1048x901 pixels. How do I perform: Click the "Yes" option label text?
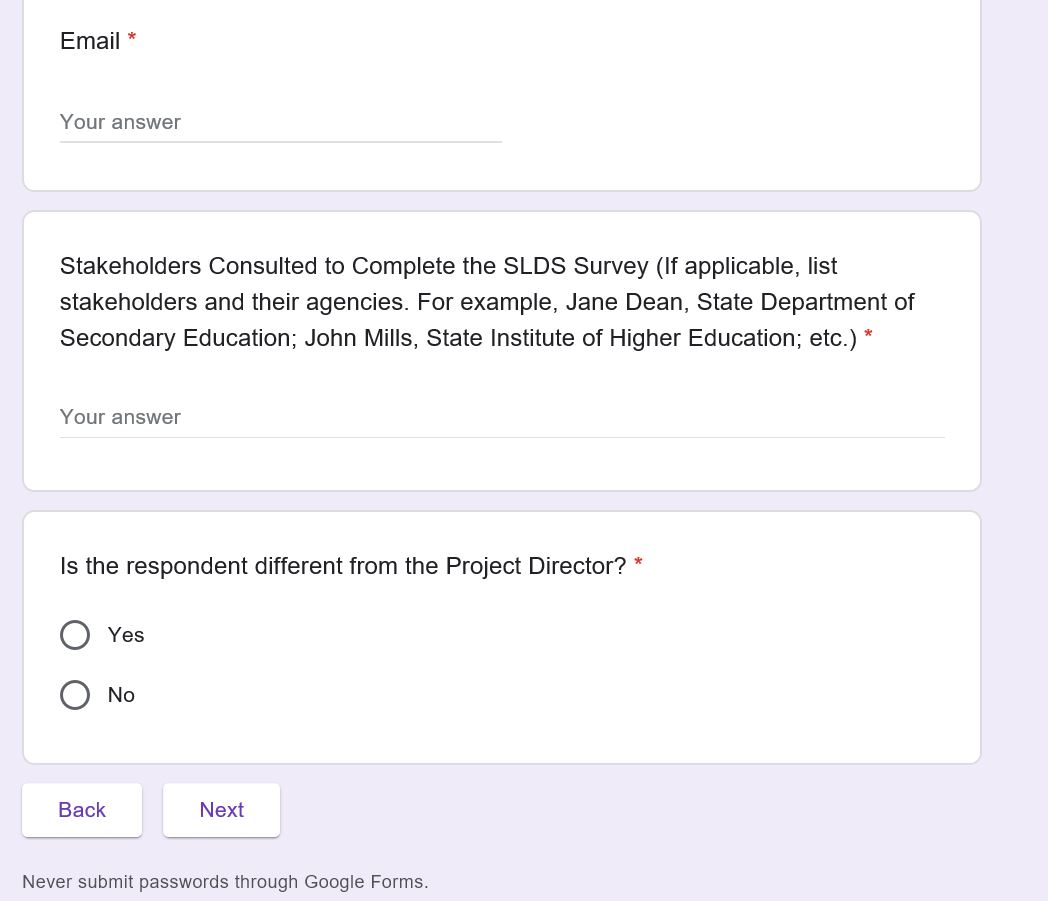[126, 635]
